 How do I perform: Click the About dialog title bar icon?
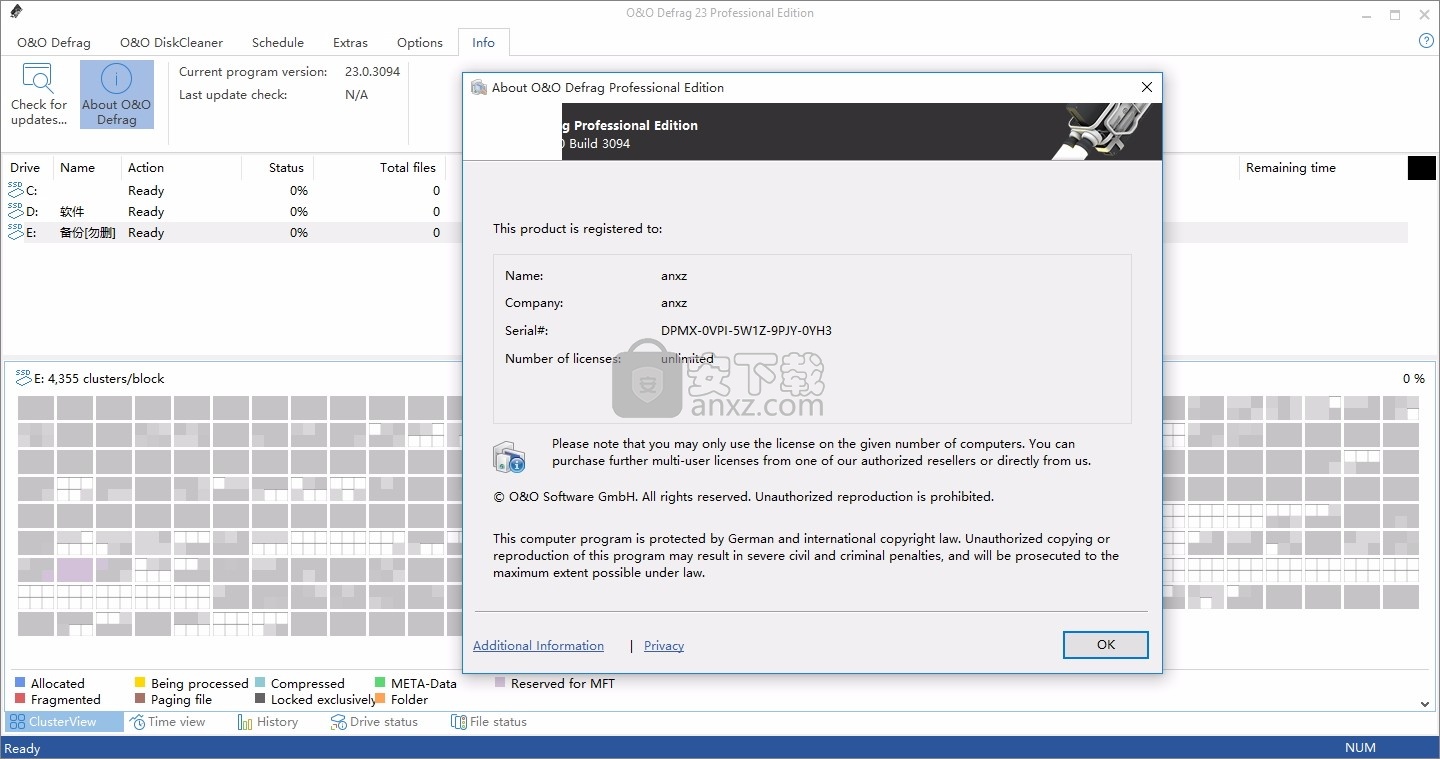coord(479,87)
